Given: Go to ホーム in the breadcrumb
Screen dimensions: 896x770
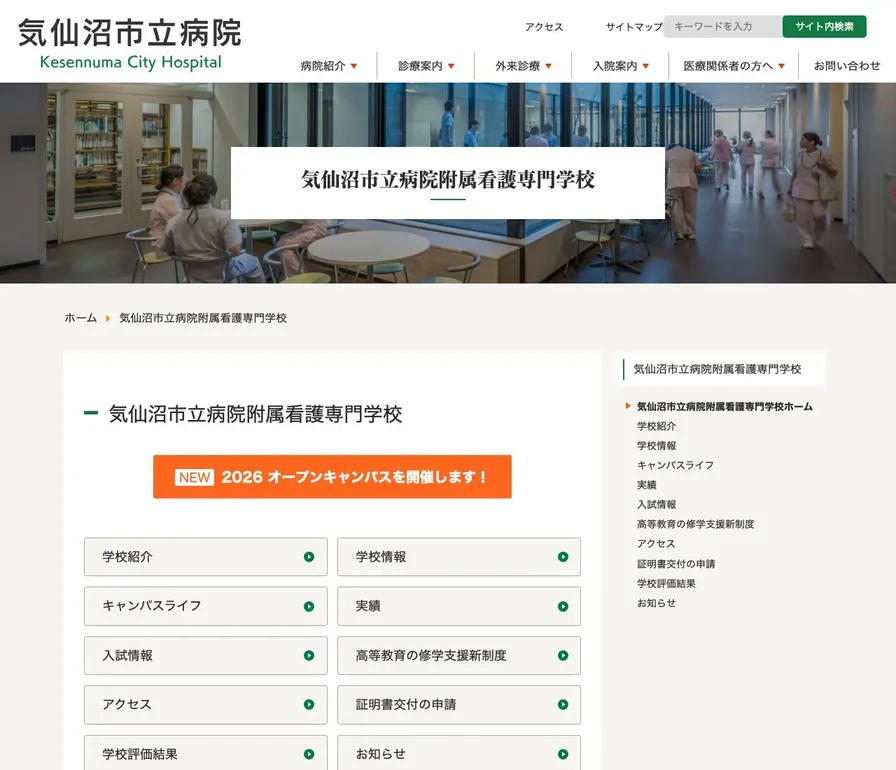Looking at the screenshot, I should [81, 318].
